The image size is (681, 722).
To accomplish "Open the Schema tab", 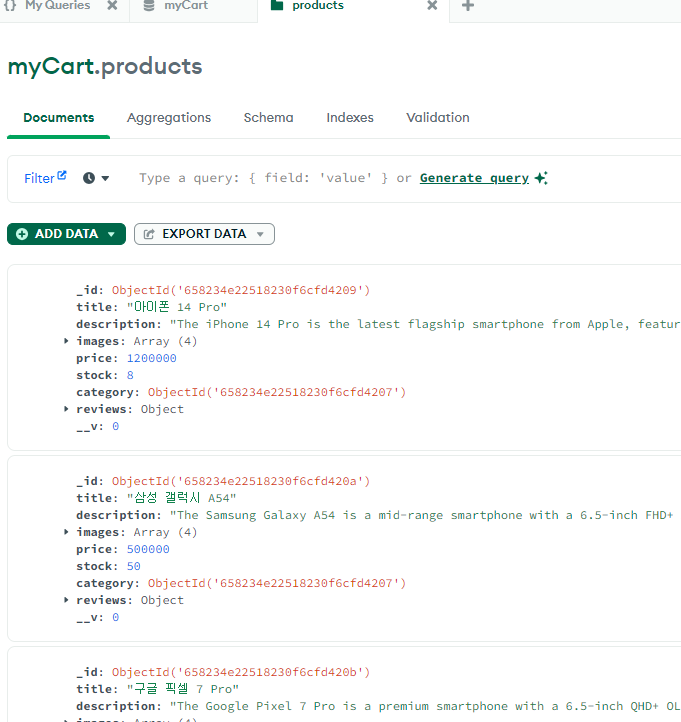I will (x=268, y=118).
